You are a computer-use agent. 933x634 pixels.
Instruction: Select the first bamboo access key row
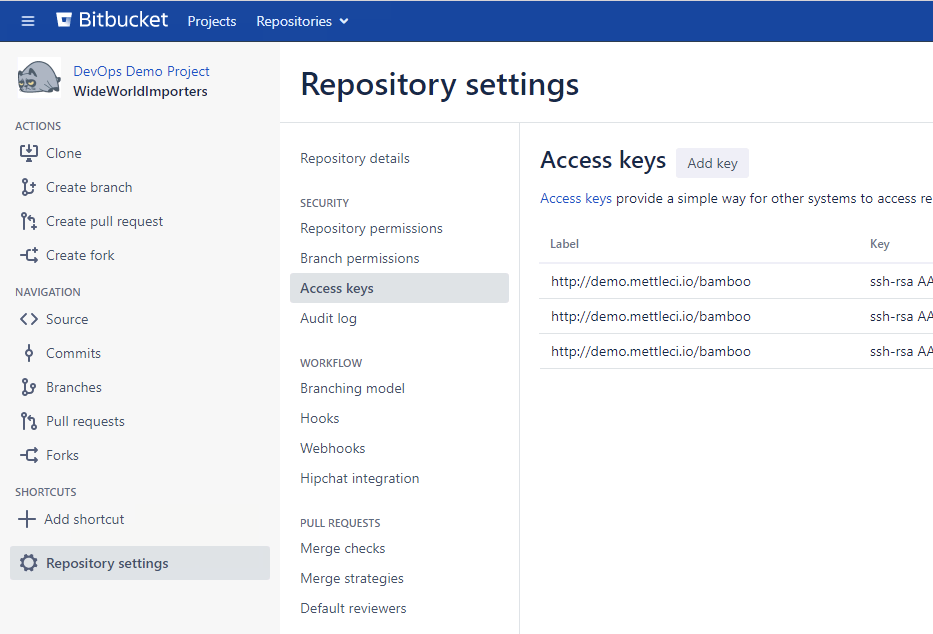[650, 281]
